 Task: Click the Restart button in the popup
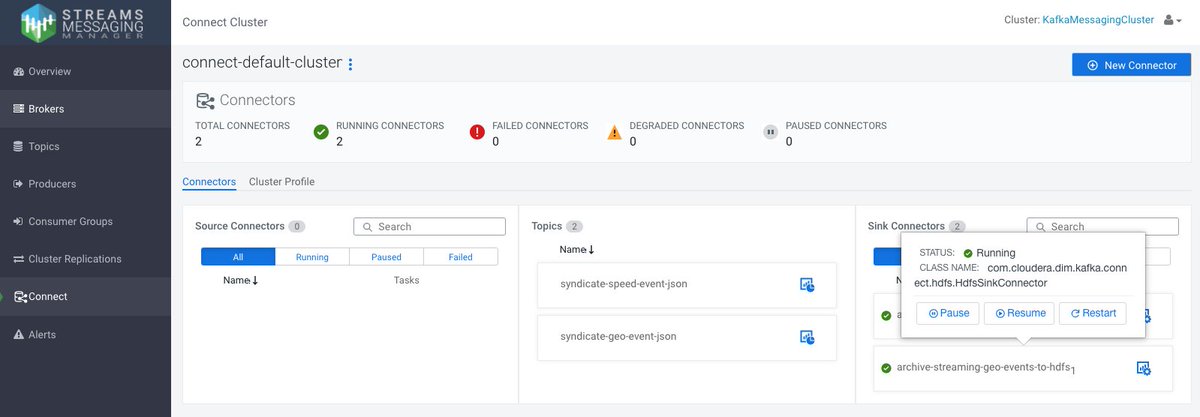click(1093, 313)
